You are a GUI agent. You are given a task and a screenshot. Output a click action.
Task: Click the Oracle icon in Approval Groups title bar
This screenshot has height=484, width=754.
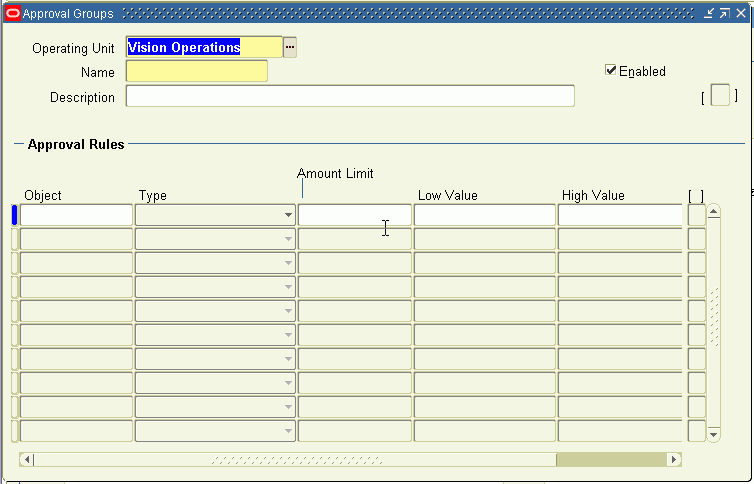(14, 13)
